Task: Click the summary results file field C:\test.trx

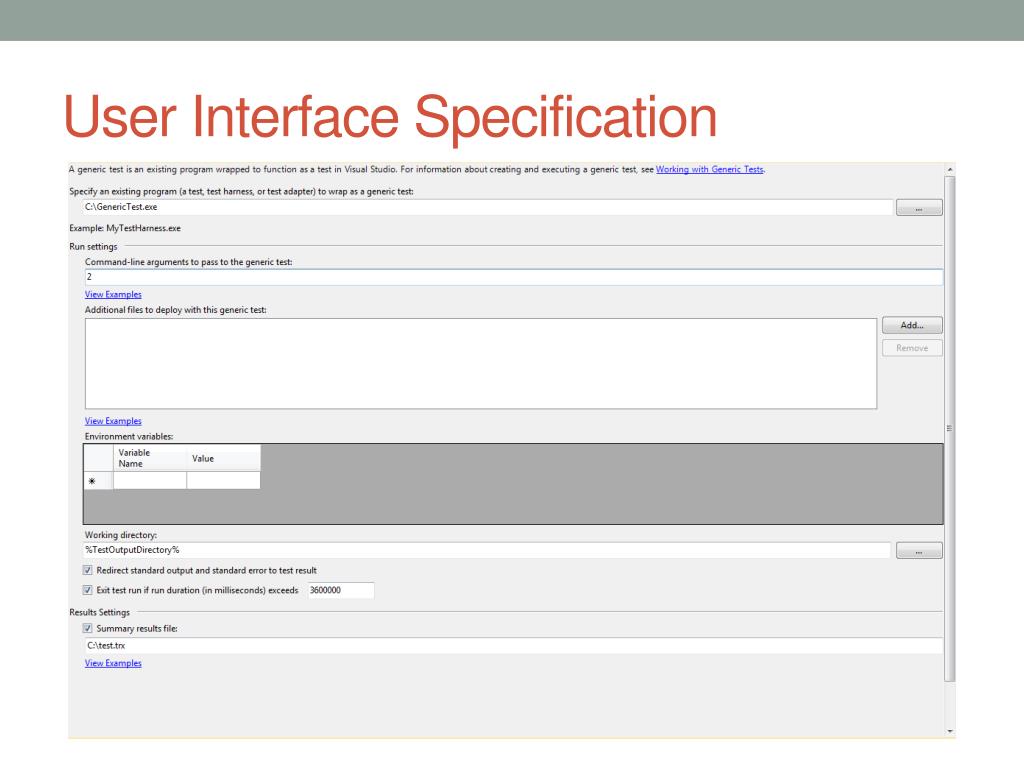Action: click(513, 646)
